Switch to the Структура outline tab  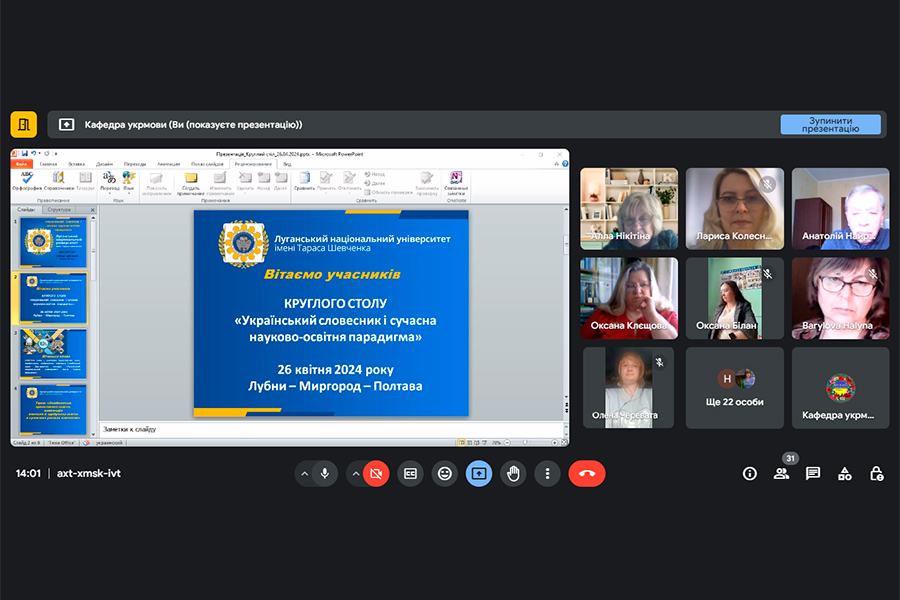click(x=59, y=210)
